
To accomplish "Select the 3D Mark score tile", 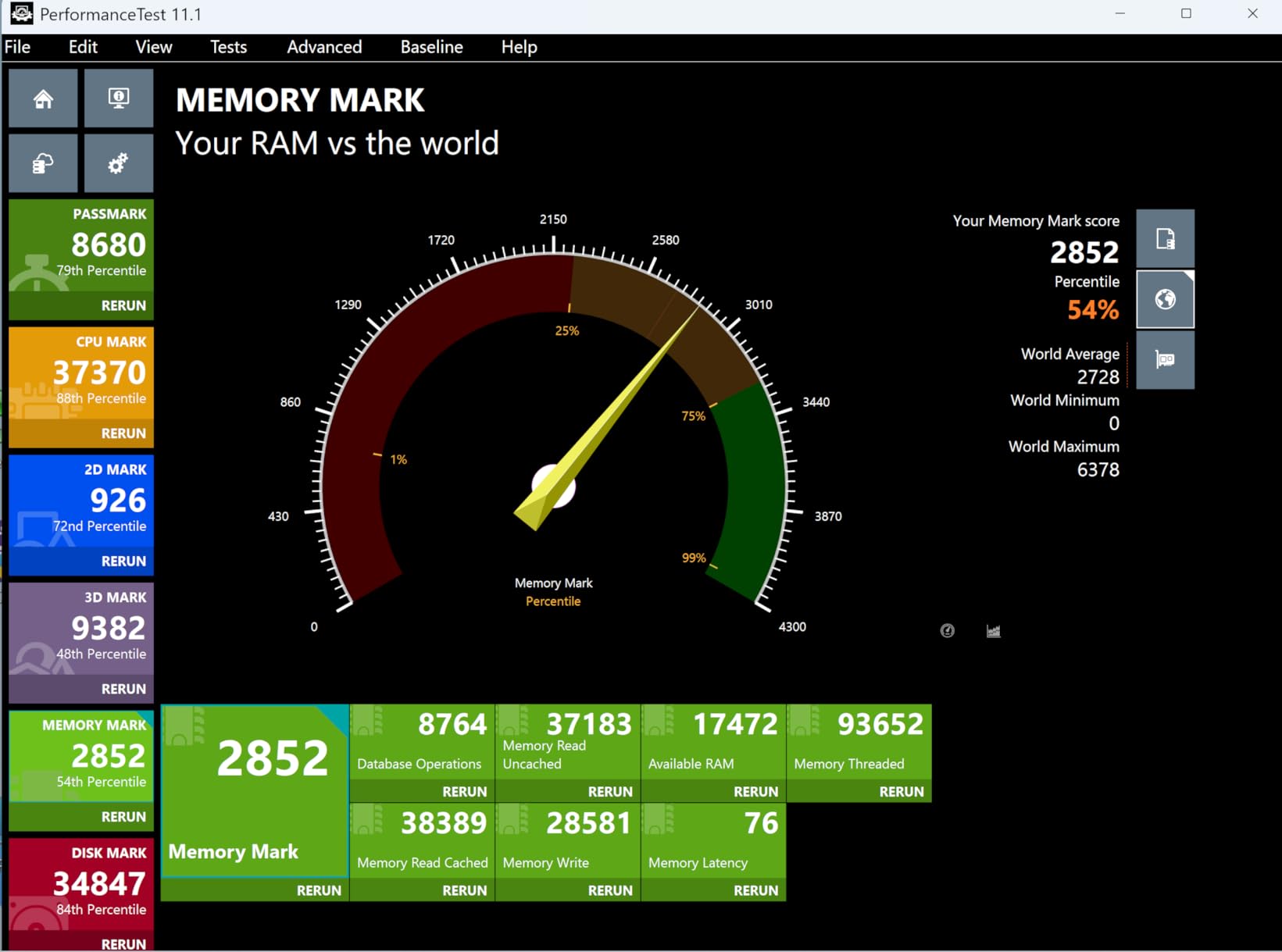I will tap(81, 629).
